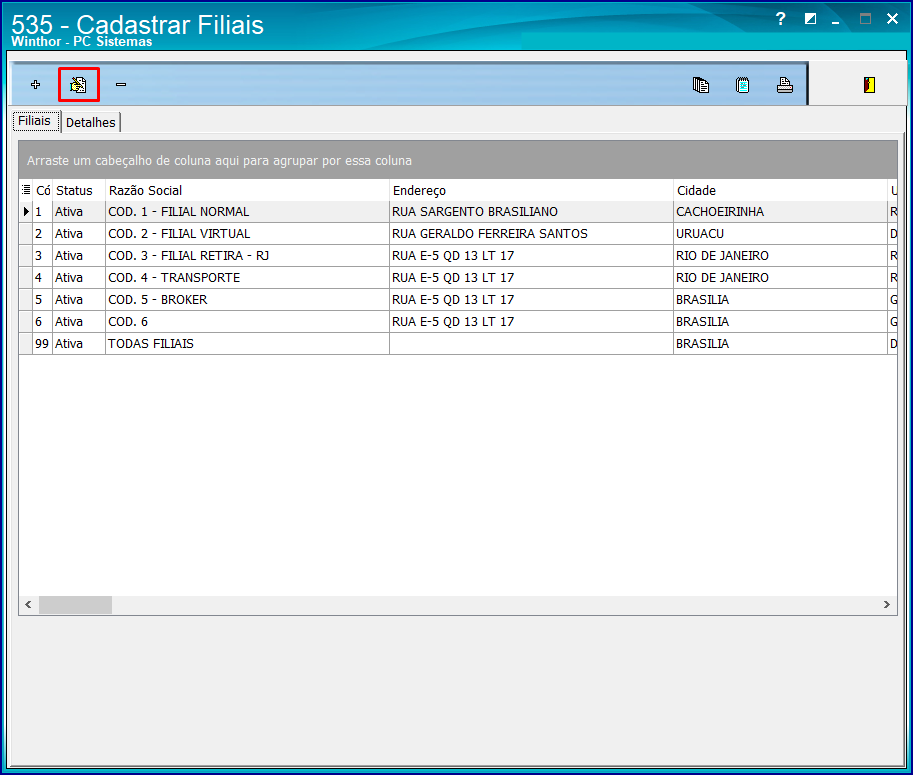Click the stacked documents icon in toolbar

coord(700,85)
